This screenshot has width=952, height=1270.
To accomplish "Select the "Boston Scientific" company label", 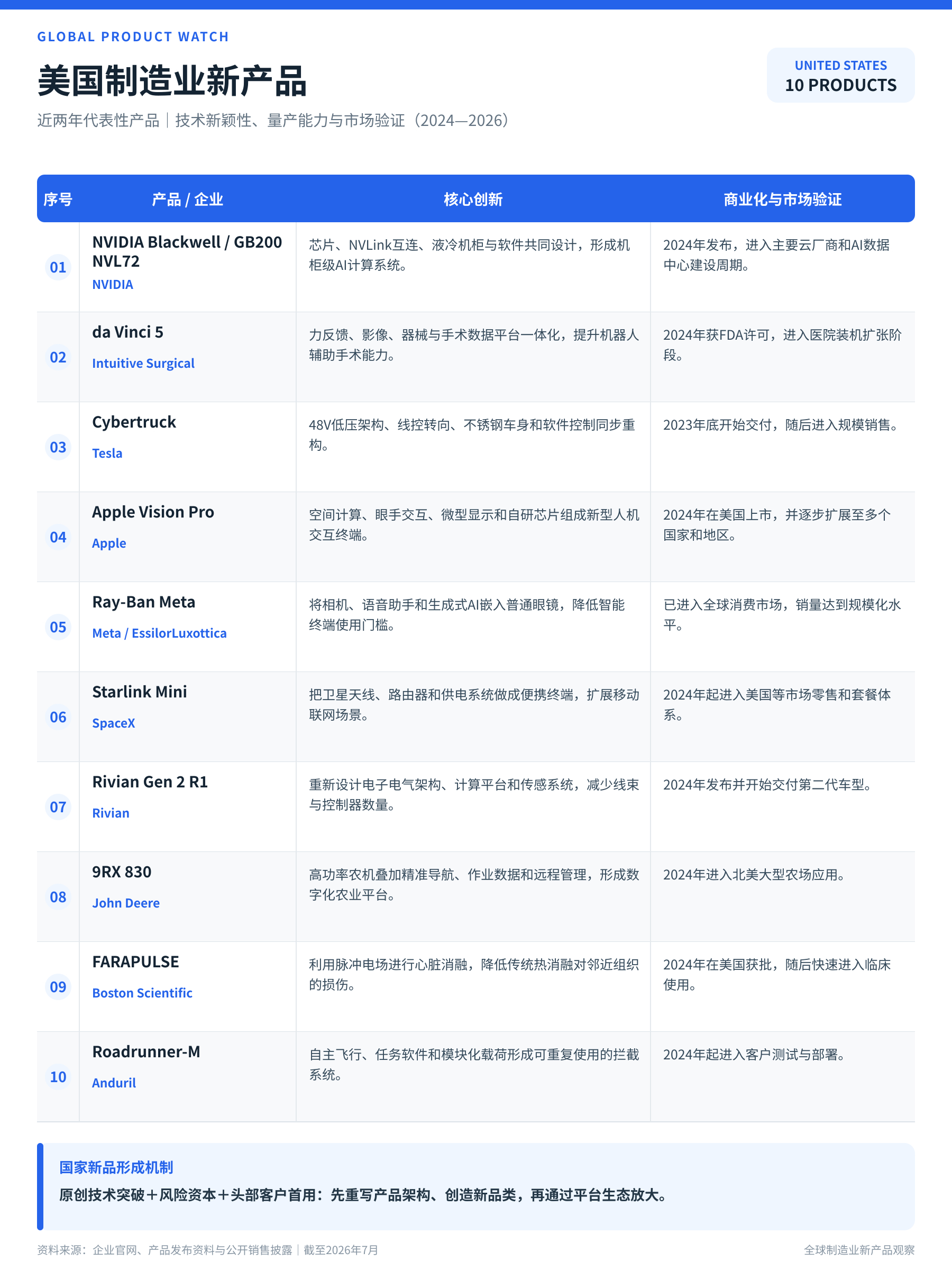I will (142, 993).
